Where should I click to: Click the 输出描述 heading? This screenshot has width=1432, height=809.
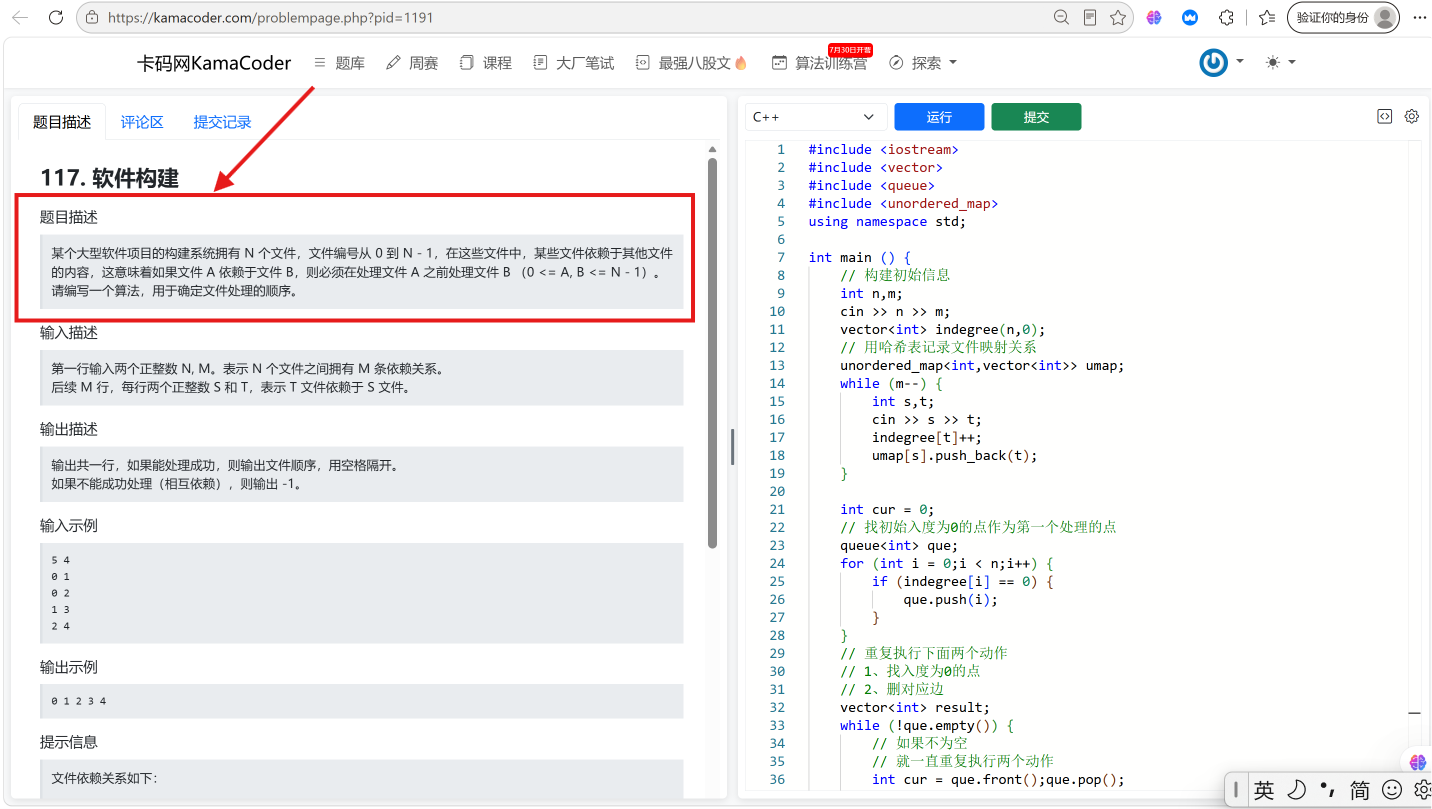pos(69,429)
